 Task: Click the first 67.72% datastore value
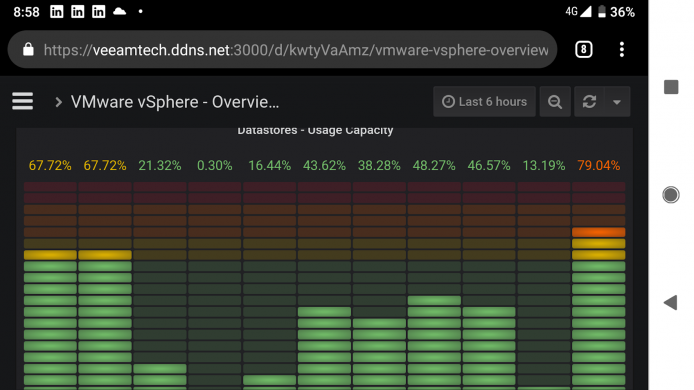pos(50,166)
